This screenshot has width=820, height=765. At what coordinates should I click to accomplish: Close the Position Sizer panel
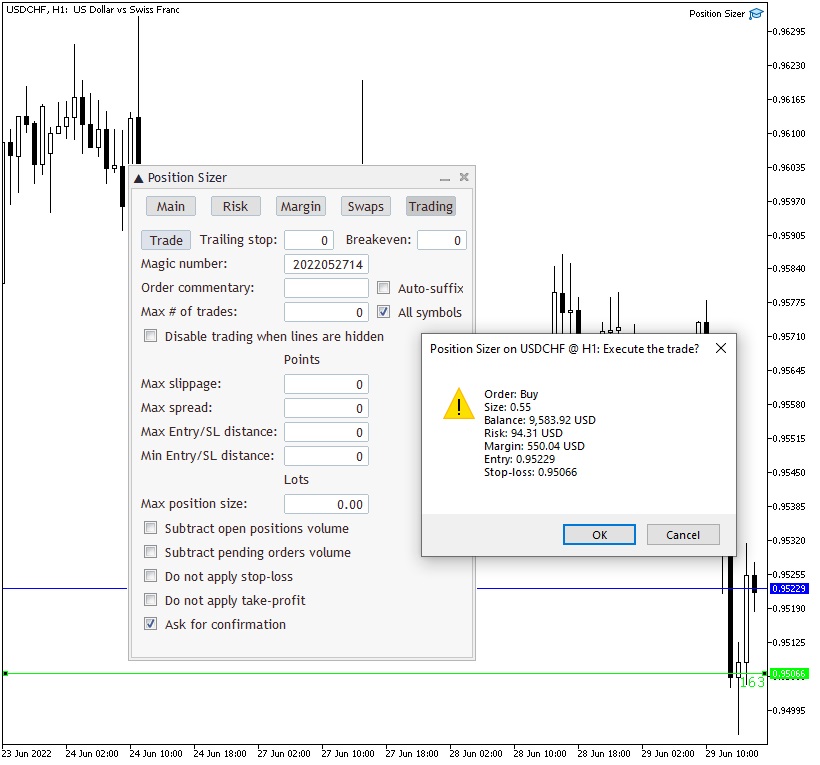coord(464,177)
